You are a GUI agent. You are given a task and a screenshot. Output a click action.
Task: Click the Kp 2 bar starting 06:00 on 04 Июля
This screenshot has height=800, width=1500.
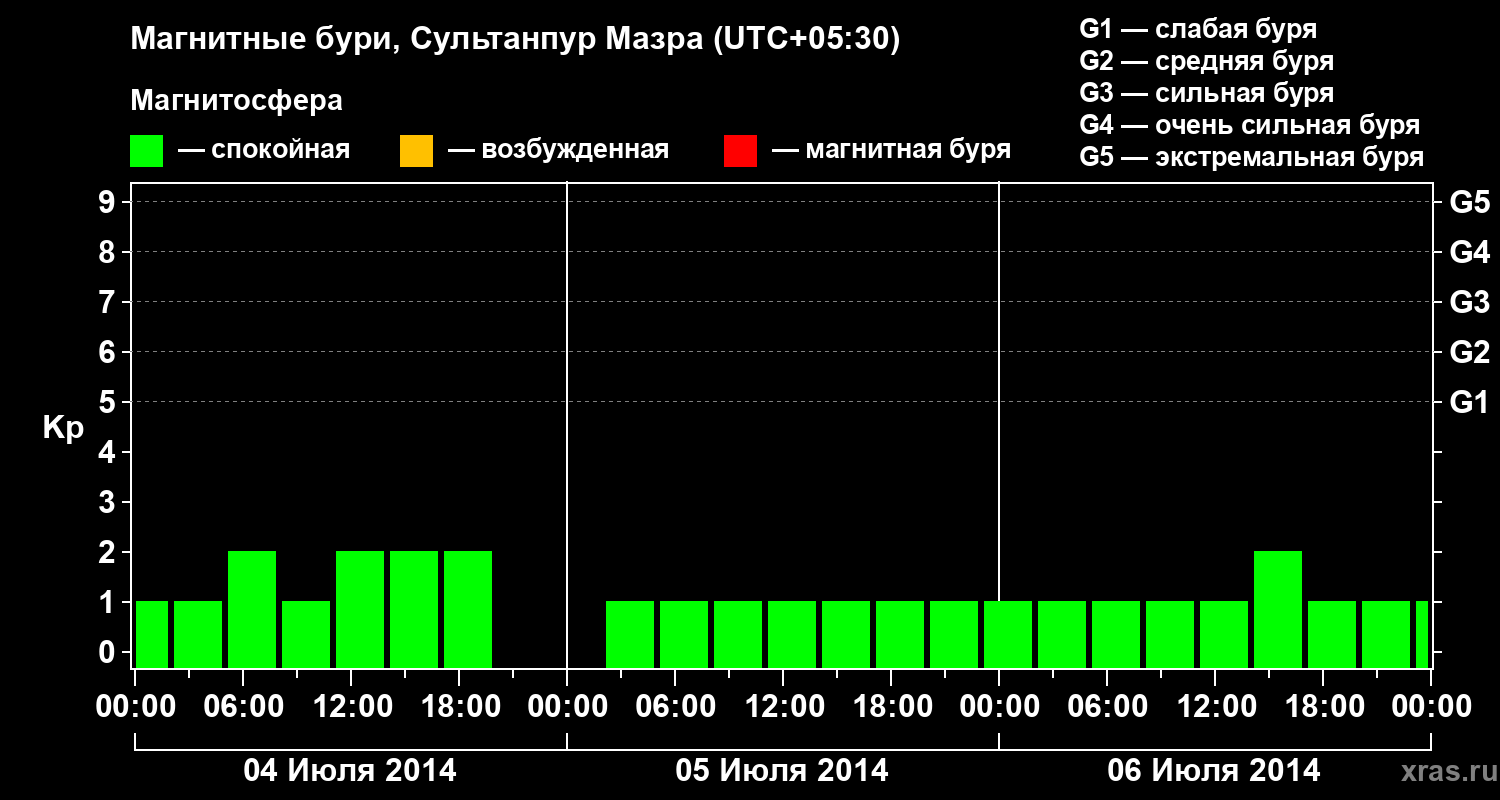(252, 609)
